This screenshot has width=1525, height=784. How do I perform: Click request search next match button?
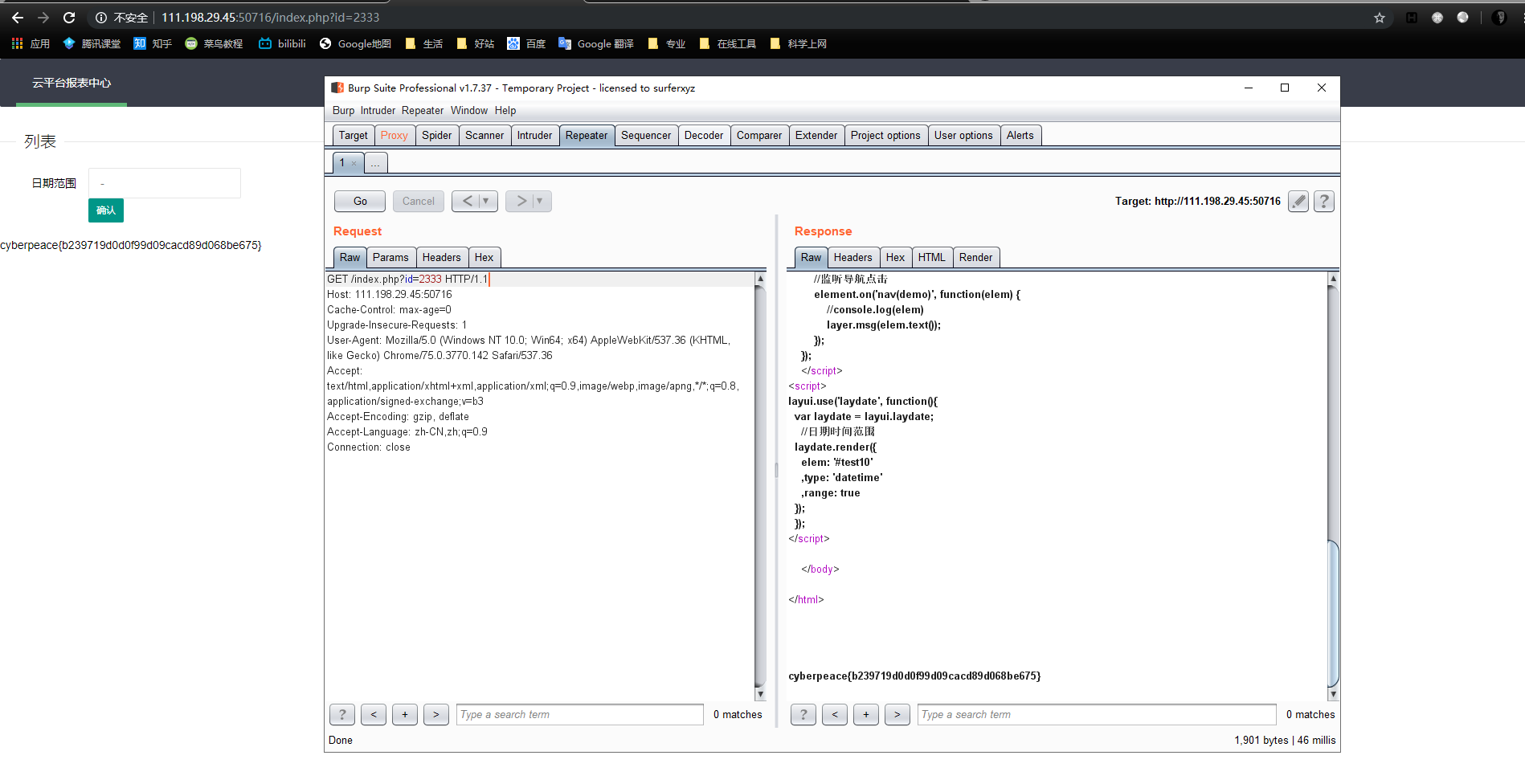click(x=436, y=714)
